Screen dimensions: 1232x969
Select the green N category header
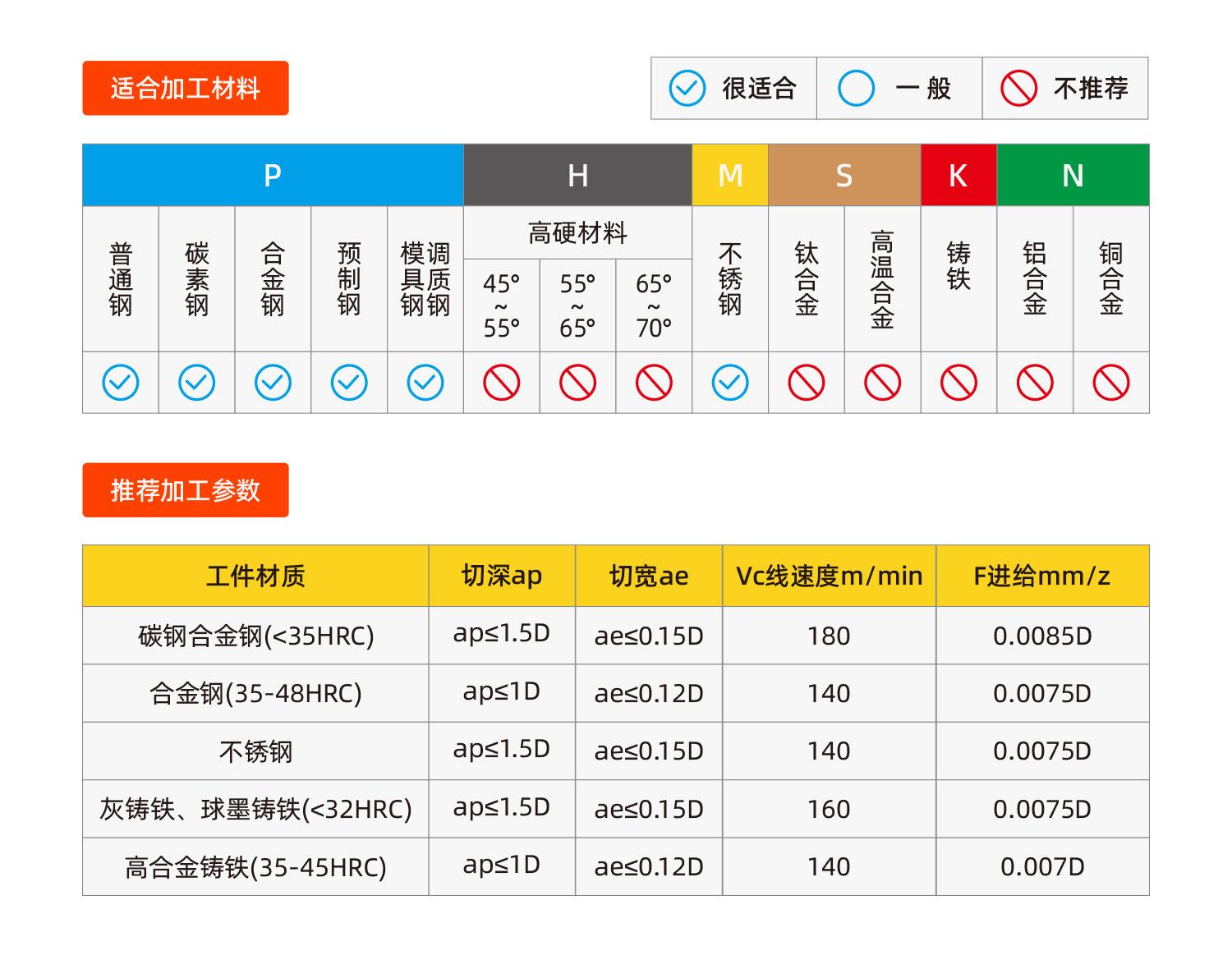click(x=1073, y=175)
